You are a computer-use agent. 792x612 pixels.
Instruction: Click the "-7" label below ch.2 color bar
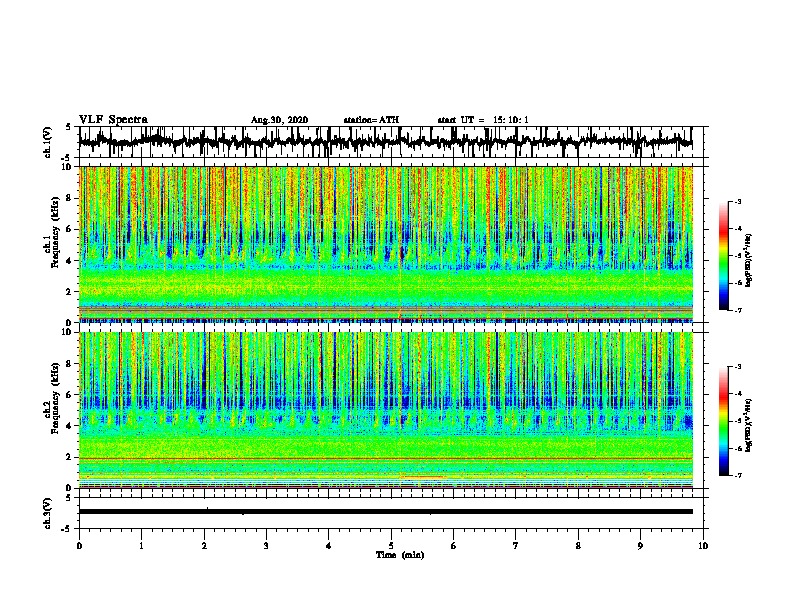pos(737,475)
